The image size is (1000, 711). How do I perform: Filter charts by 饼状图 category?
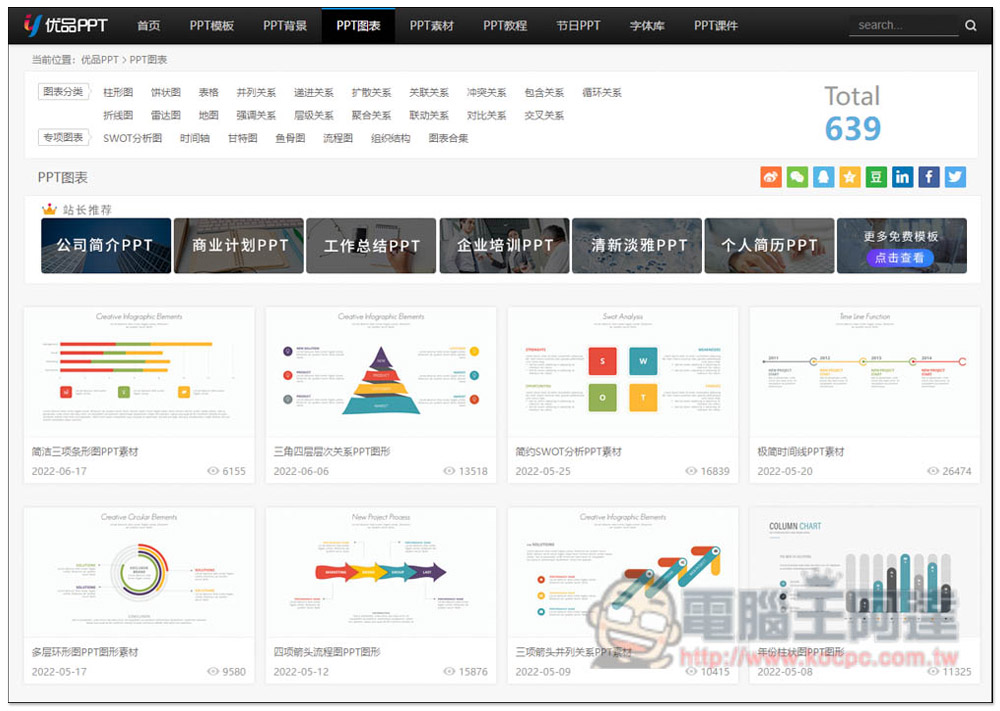point(166,92)
